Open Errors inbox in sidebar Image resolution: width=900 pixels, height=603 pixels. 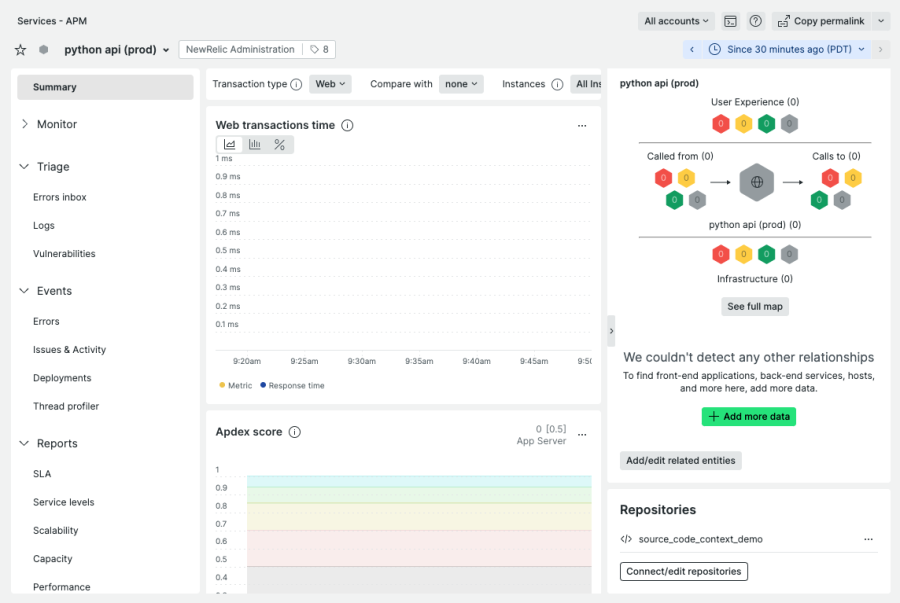pyautogui.click(x=60, y=197)
